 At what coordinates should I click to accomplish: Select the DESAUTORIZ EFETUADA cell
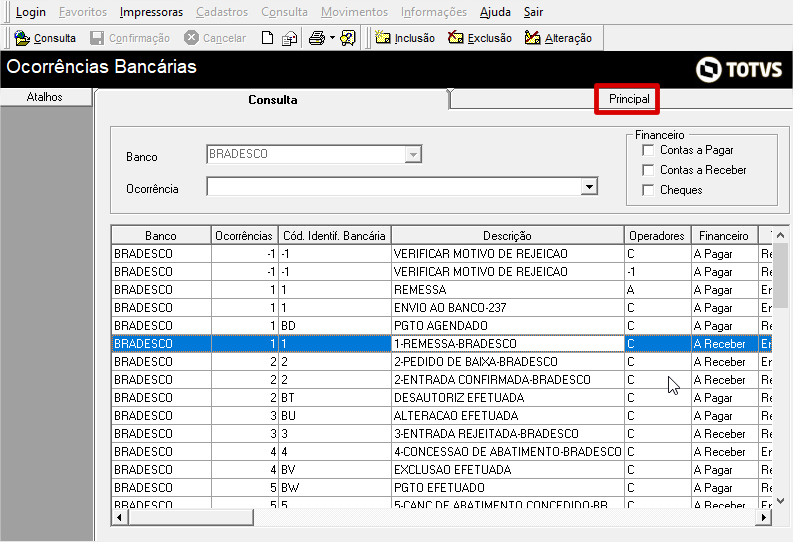pyautogui.click(x=507, y=398)
